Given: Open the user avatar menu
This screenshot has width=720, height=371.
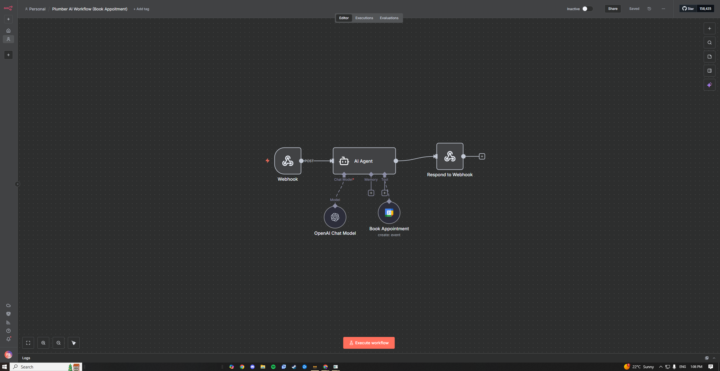Looking at the screenshot, I should [x=8, y=354].
